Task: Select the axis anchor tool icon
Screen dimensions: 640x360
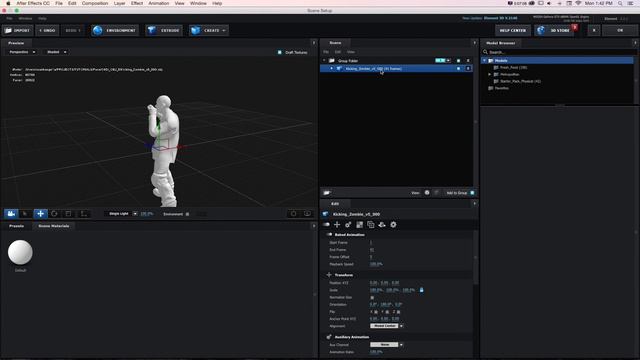Action: [83, 213]
